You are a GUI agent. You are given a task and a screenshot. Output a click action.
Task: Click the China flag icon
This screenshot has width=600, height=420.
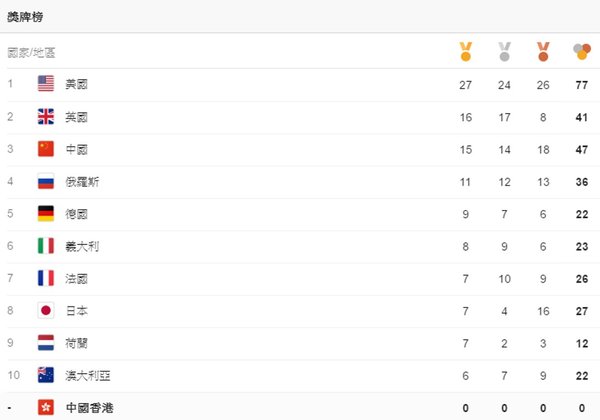(46, 149)
